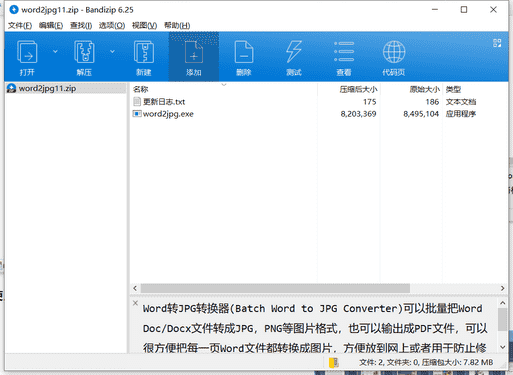Viewport: 513px width, 375px height.
Task: Click the archive comment description text
Action: [315, 328]
